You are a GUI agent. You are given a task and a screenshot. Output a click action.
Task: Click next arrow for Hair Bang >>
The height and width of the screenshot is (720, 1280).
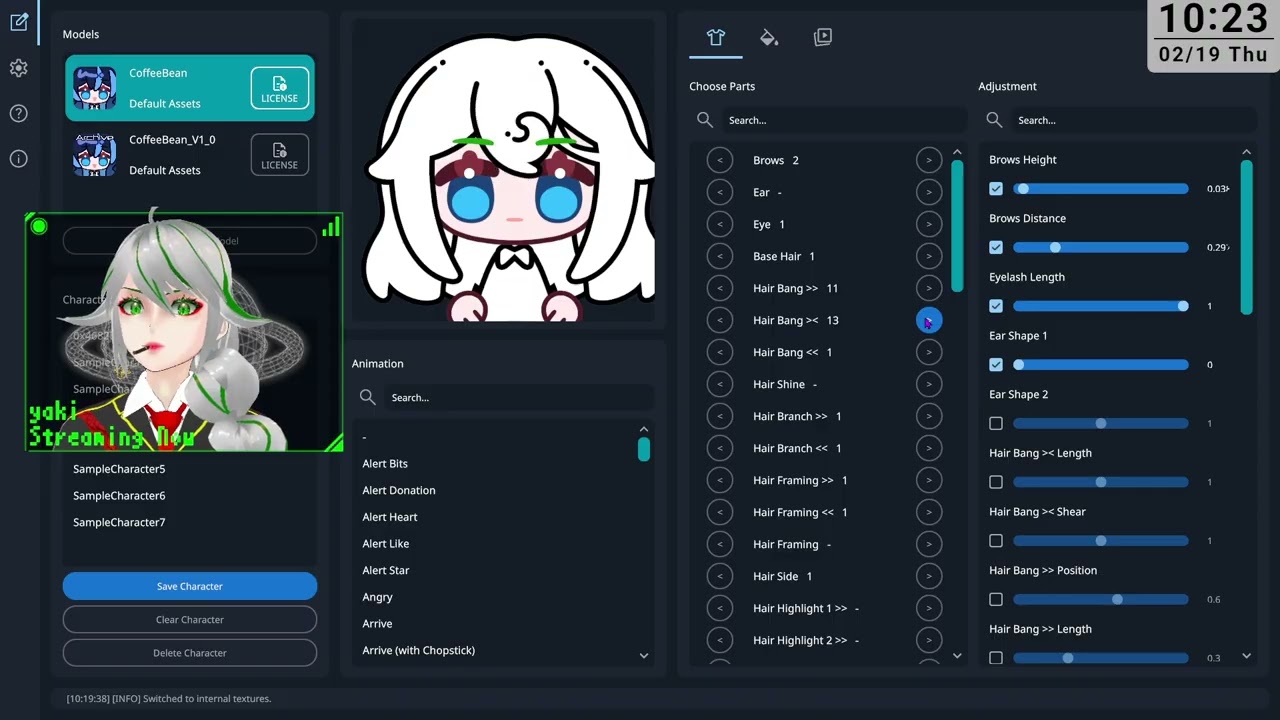click(929, 288)
